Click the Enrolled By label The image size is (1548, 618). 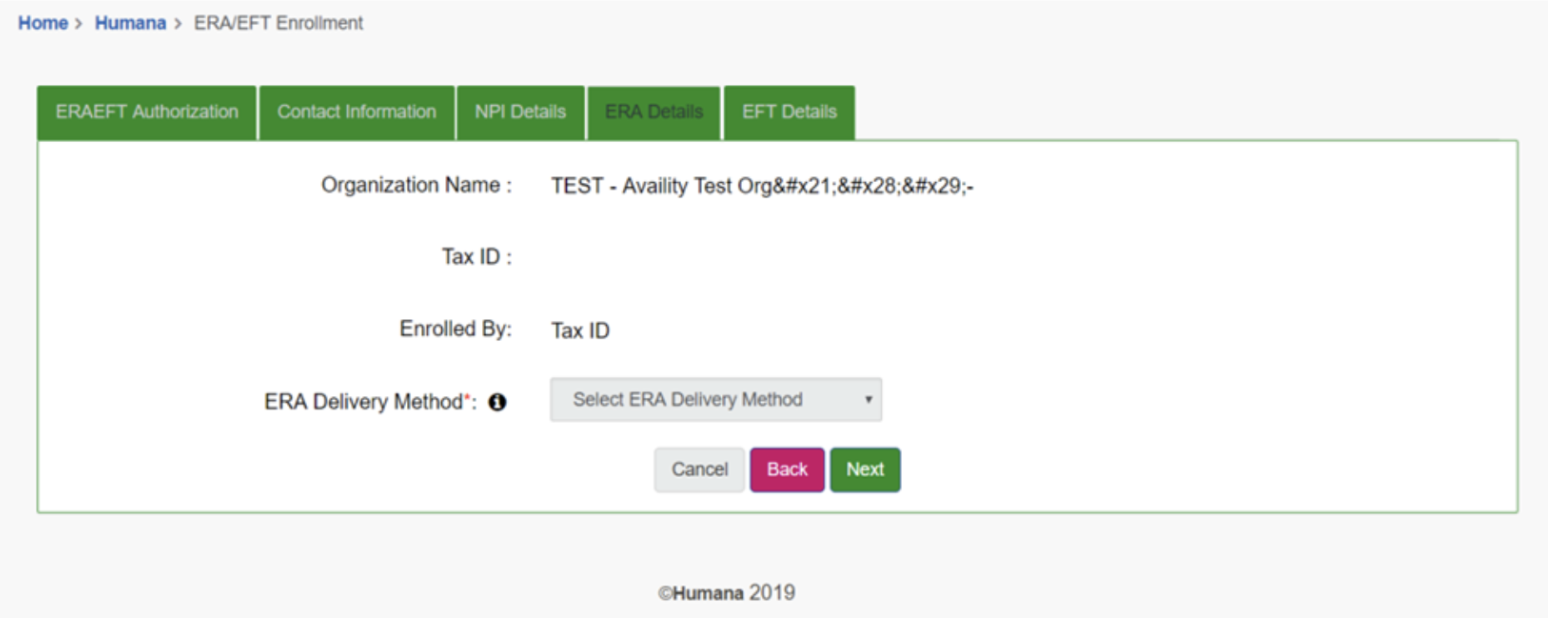click(x=455, y=329)
